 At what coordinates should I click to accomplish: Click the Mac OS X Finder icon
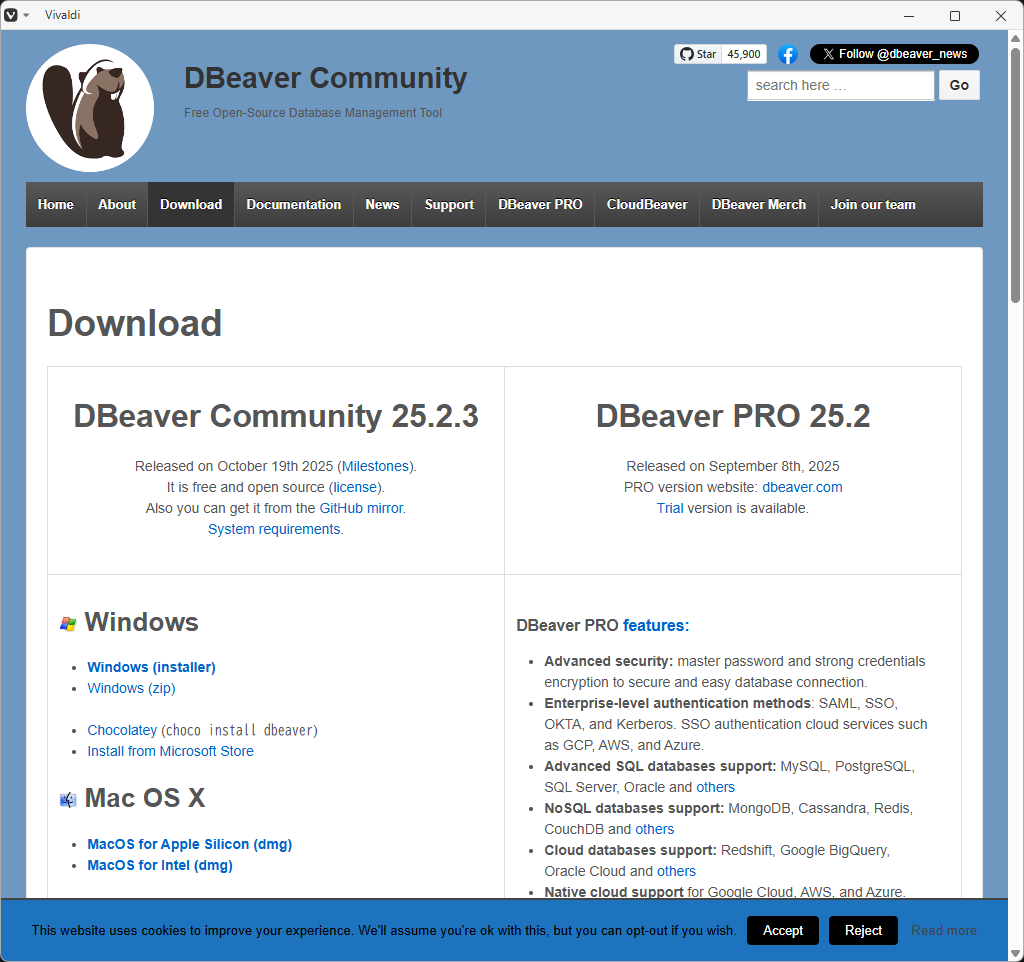[x=68, y=799]
